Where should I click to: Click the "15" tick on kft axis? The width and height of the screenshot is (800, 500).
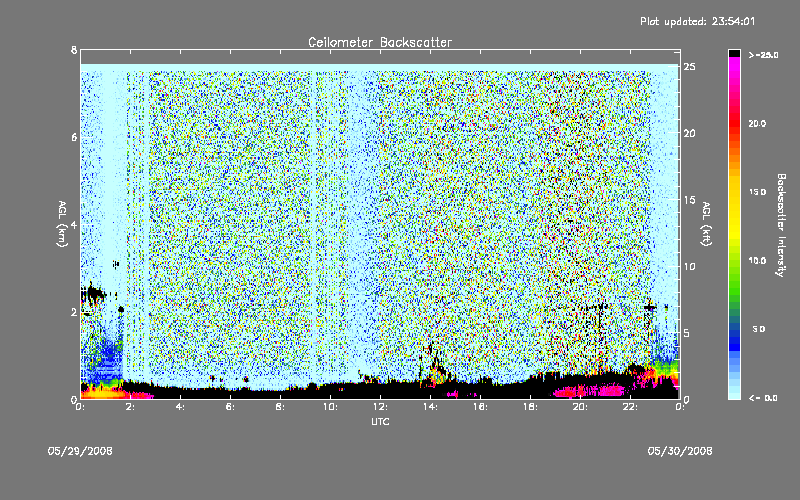point(690,200)
